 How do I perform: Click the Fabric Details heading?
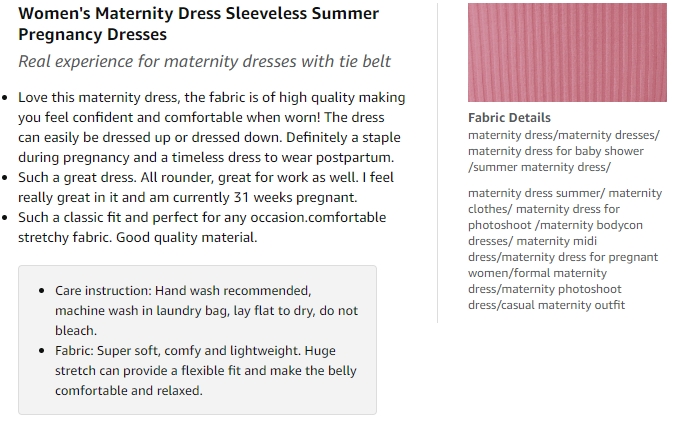509,117
